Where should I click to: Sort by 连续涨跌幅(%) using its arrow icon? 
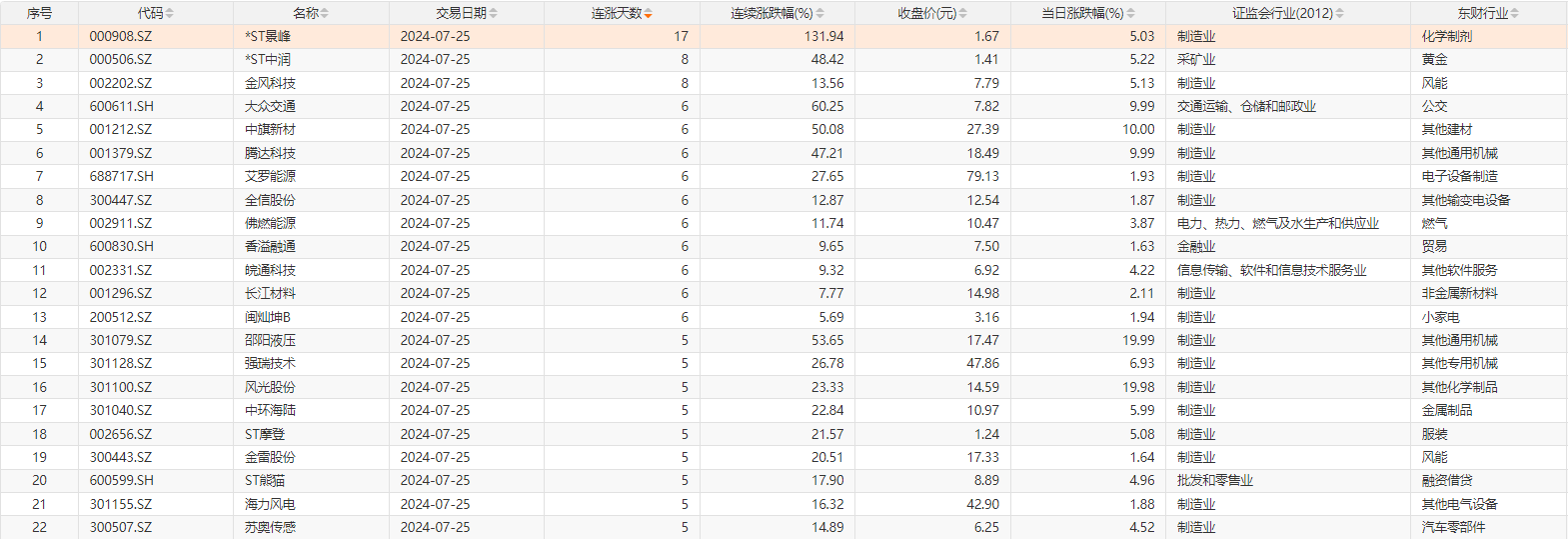[x=820, y=14]
